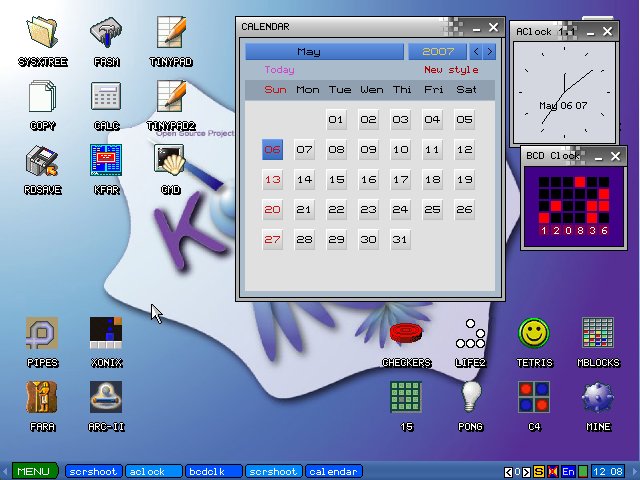Viewport: 640px width, 480px height.
Task: Toggle New style in the calendar
Action: click(x=451, y=70)
